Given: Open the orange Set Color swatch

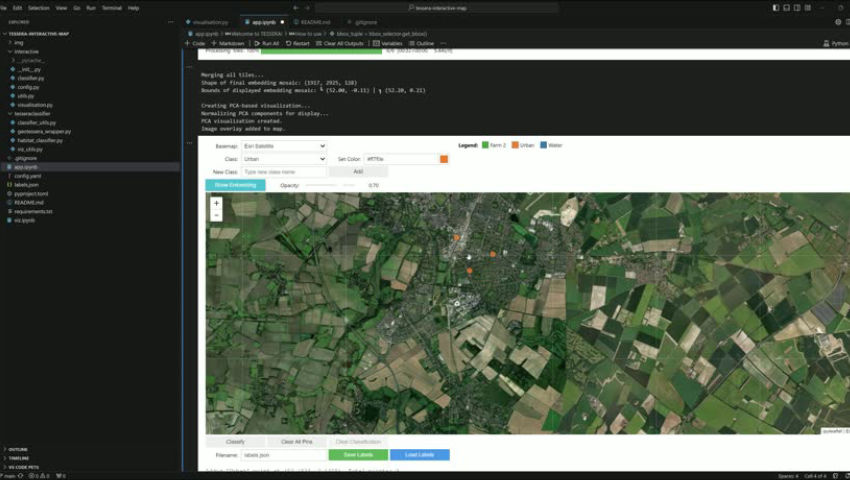Looking at the screenshot, I should (x=444, y=159).
